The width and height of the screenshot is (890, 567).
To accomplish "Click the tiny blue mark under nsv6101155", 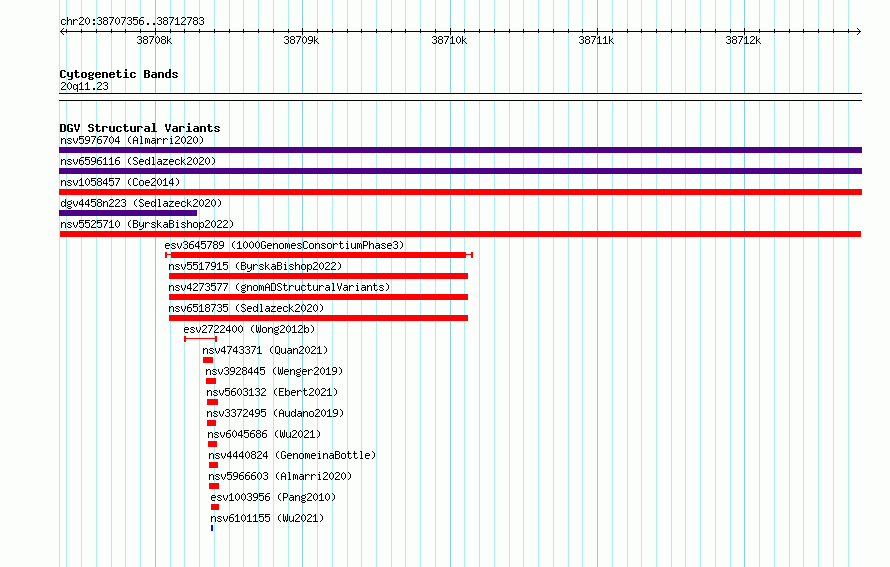I will click(212, 528).
